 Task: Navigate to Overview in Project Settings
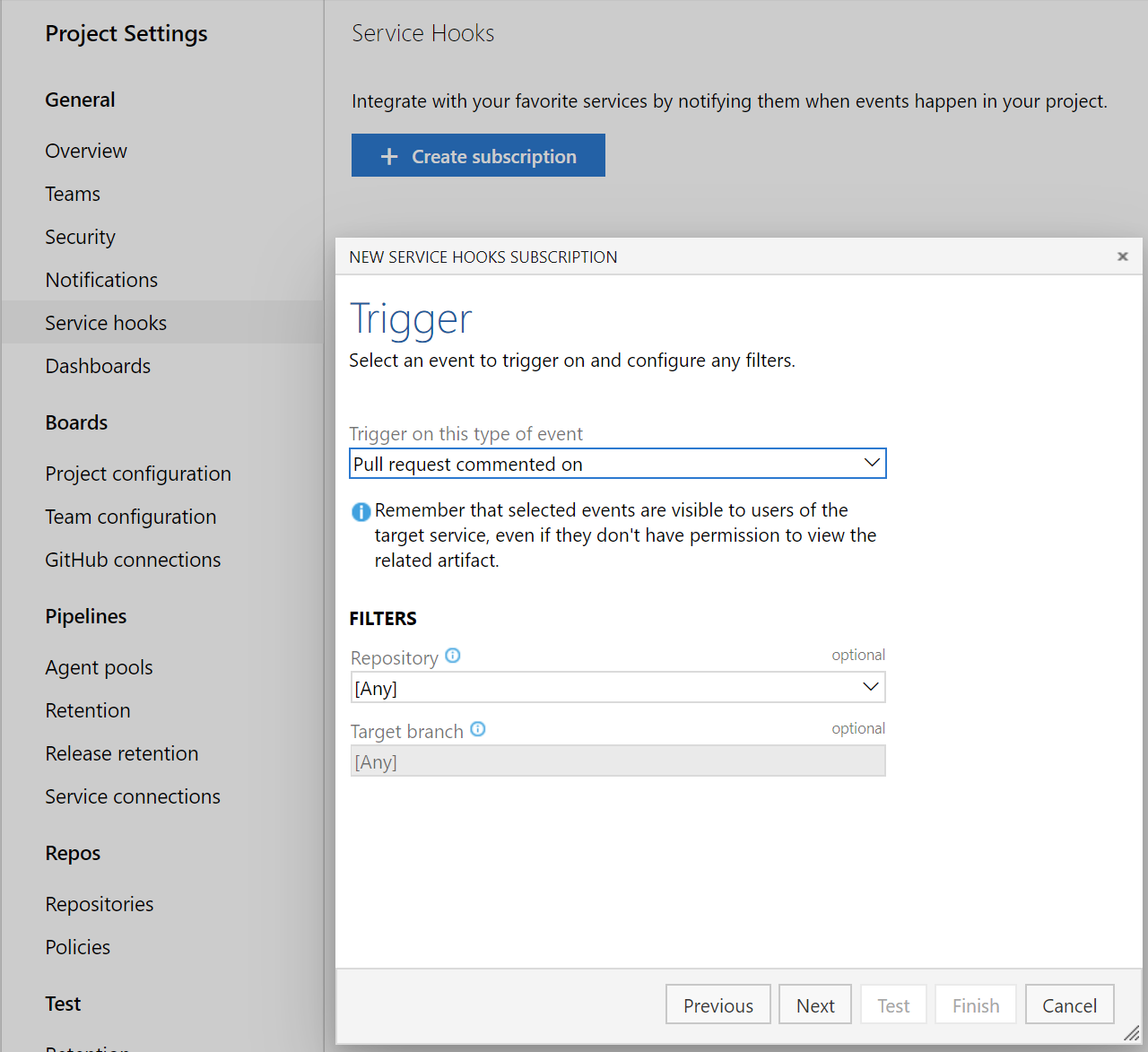point(85,151)
